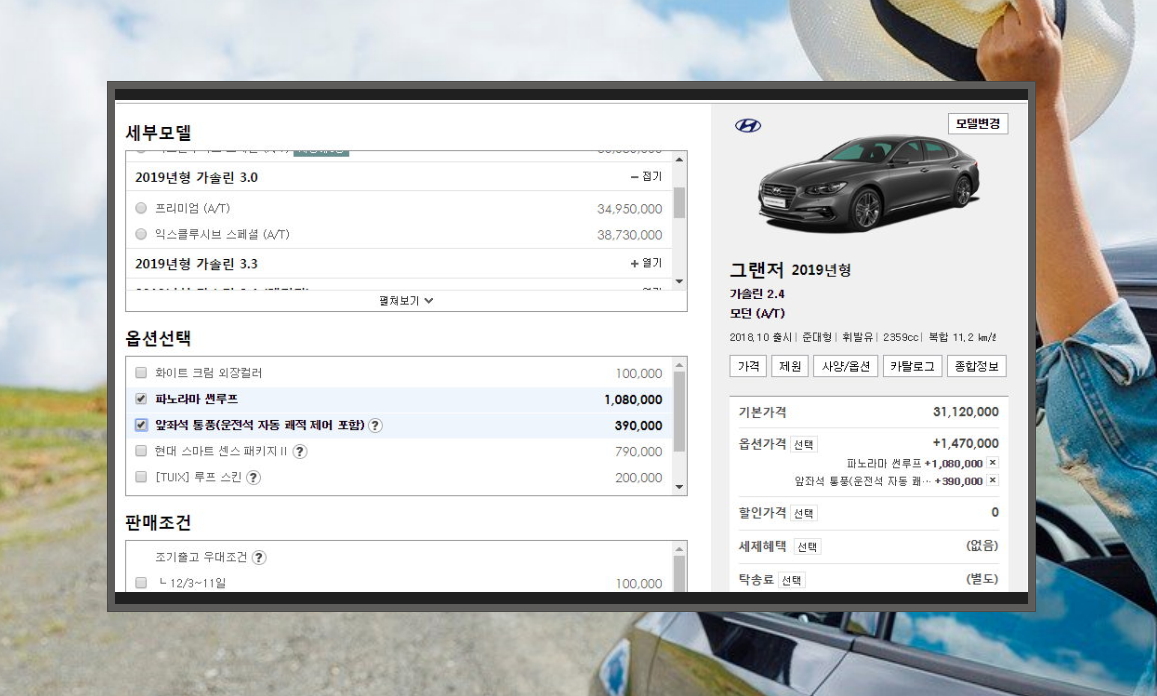Expand model list with 펼쳐보기
This screenshot has height=696, width=1157.
click(x=406, y=300)
